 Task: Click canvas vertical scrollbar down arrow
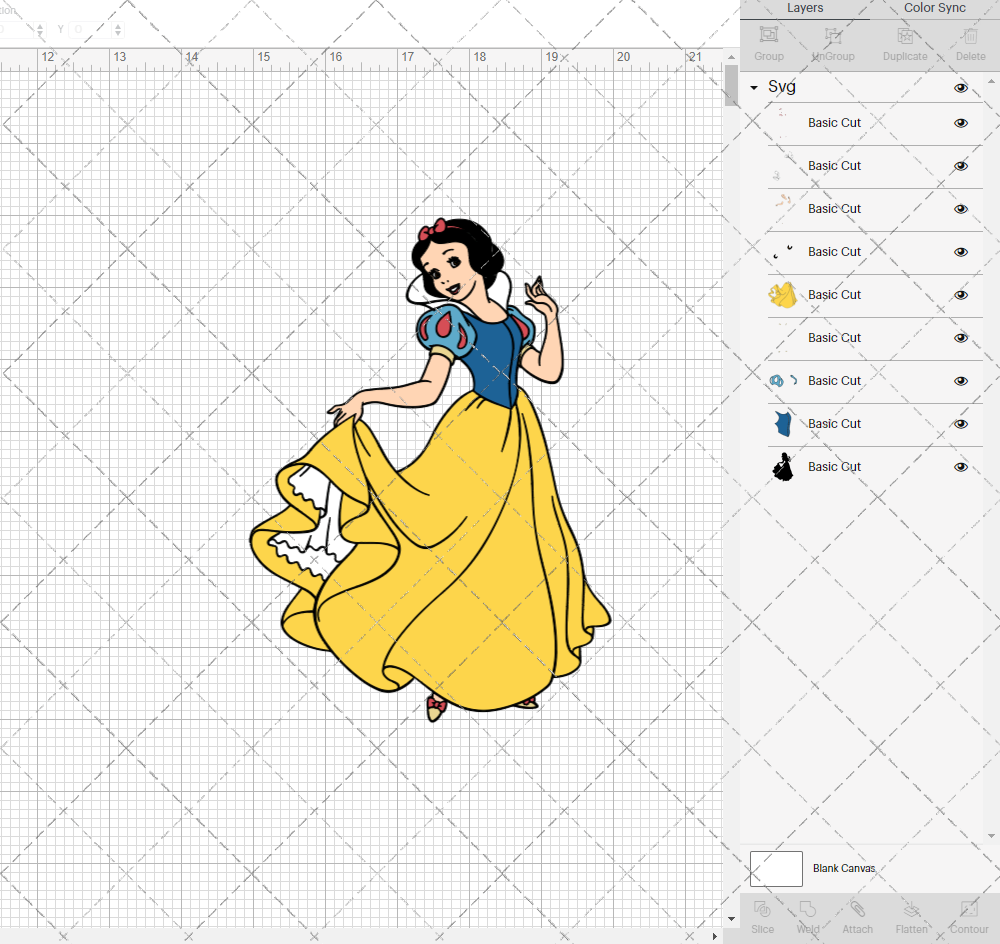point(731,919)
